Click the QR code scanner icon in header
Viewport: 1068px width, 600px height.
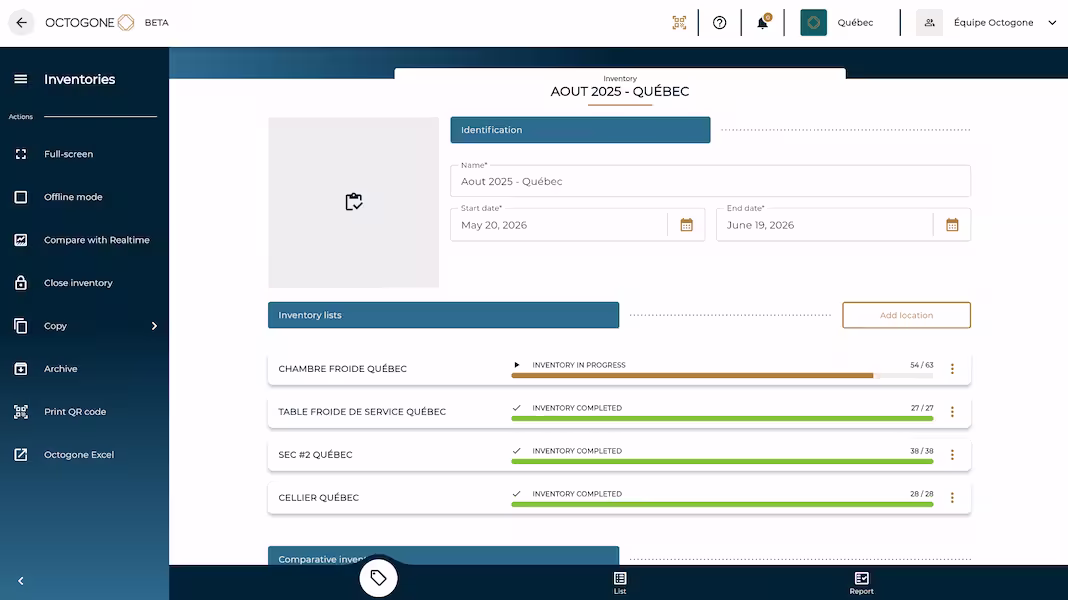(679, 23)
